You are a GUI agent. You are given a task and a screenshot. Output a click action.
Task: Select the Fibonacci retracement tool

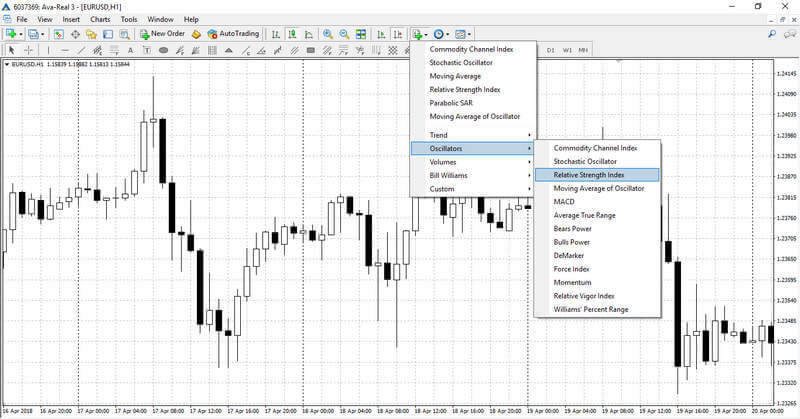[x=114, y=50]
